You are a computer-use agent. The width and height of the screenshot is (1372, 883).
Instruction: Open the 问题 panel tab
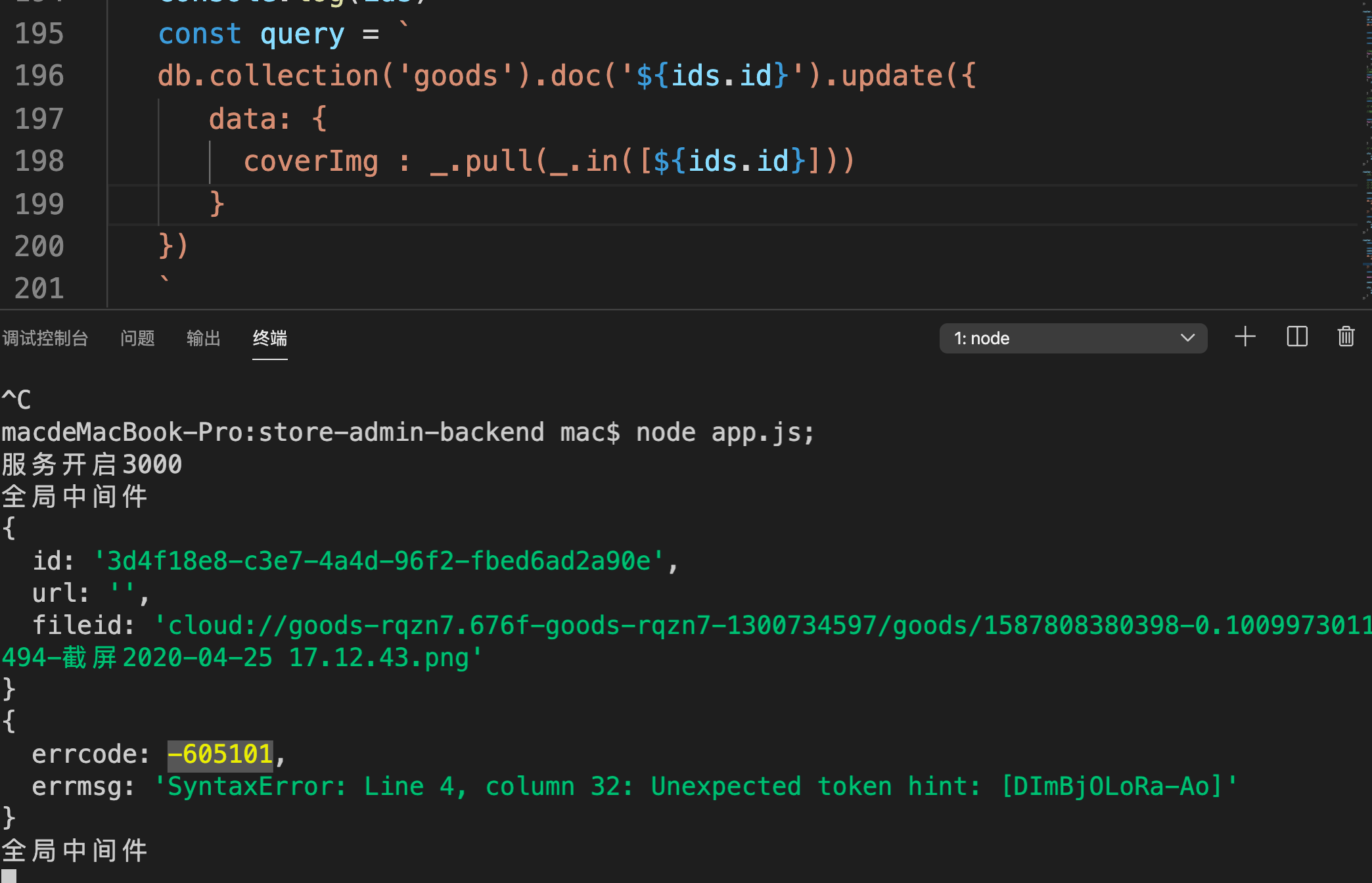(137, 338)
